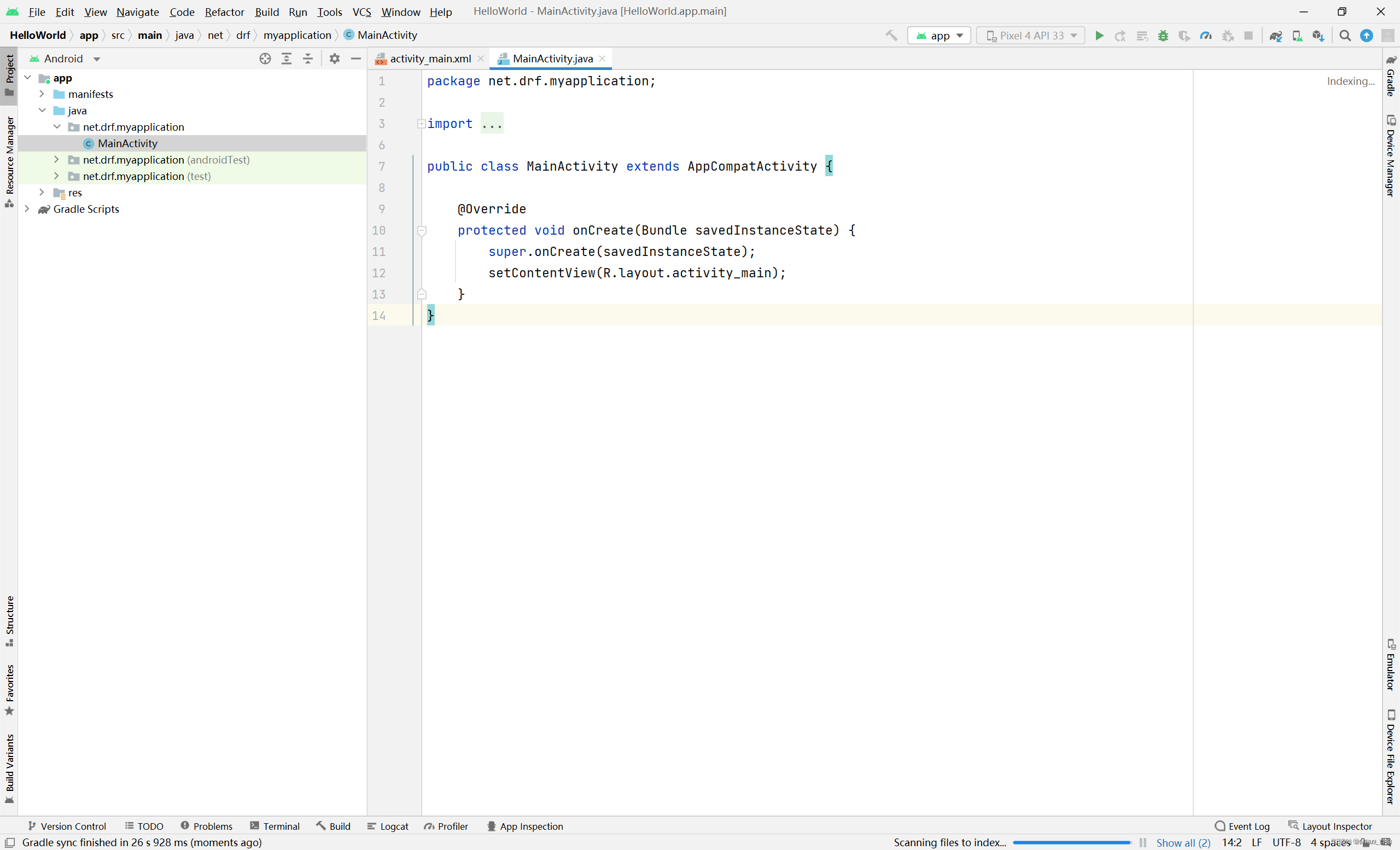Open the Logcat tool window button

[388, 826]
